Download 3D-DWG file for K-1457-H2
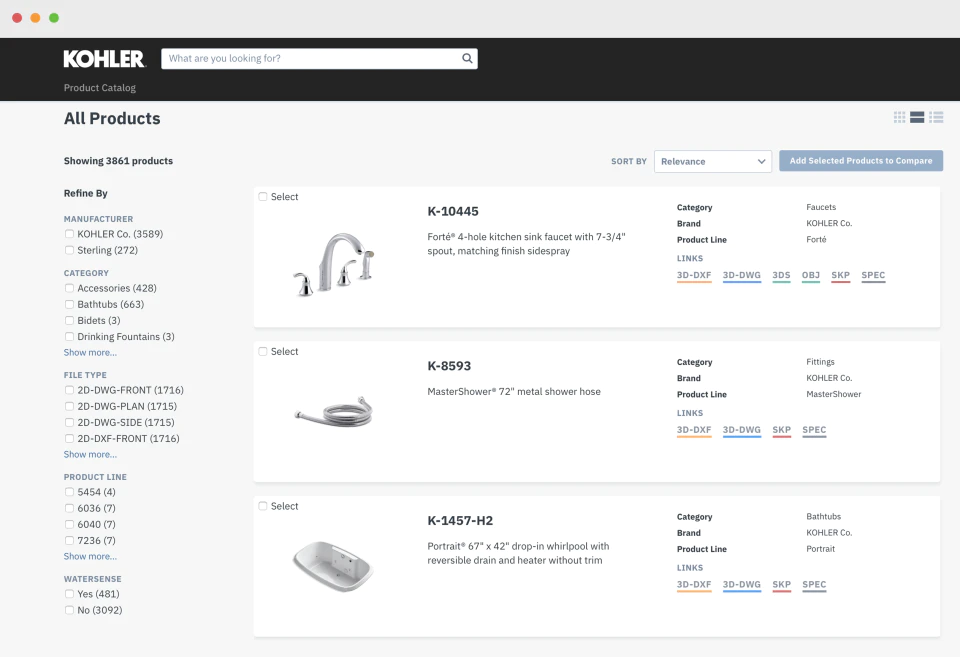This screenshot has height=657, width=960. [741, 585]
